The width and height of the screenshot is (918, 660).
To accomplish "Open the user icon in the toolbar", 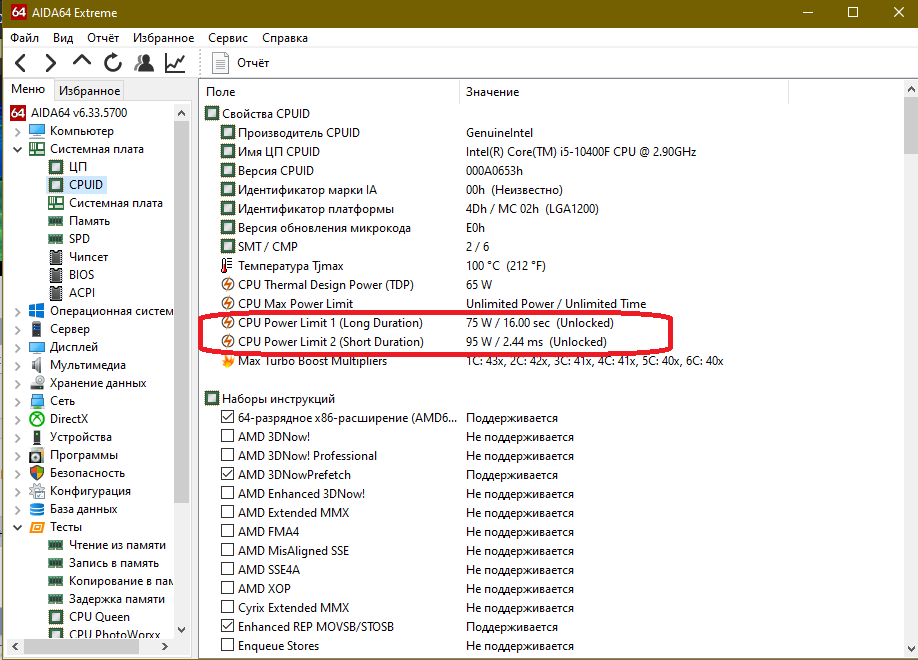I will 144,63.
